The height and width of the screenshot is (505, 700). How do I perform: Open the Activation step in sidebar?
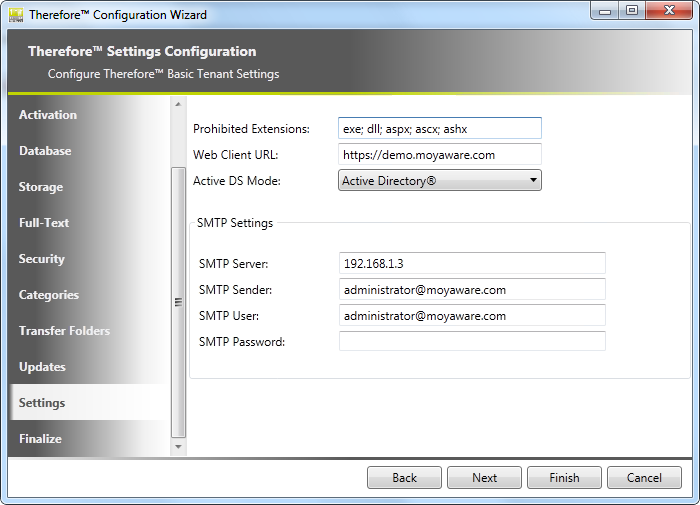48,115
